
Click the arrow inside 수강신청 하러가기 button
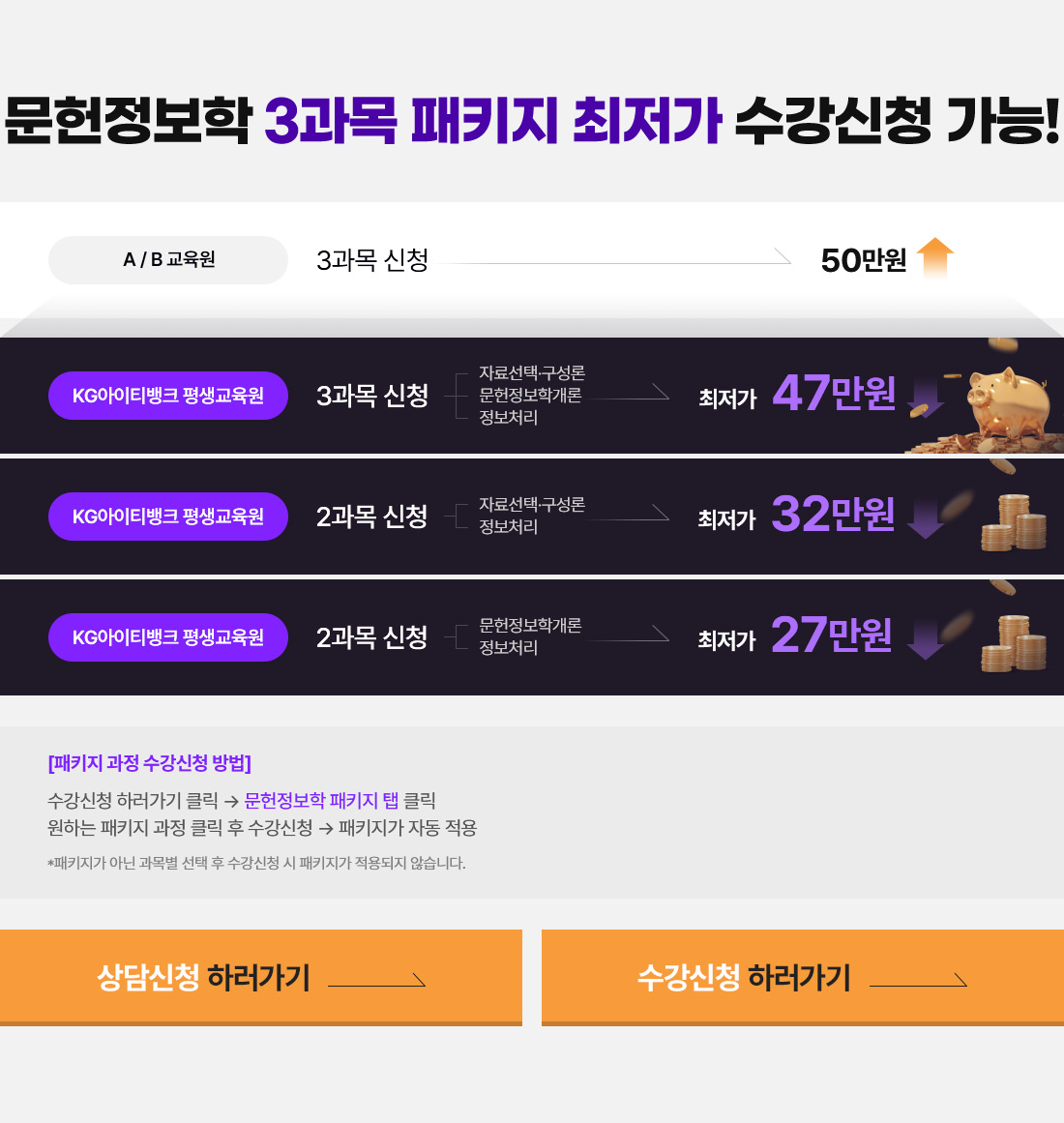[919, 981]
